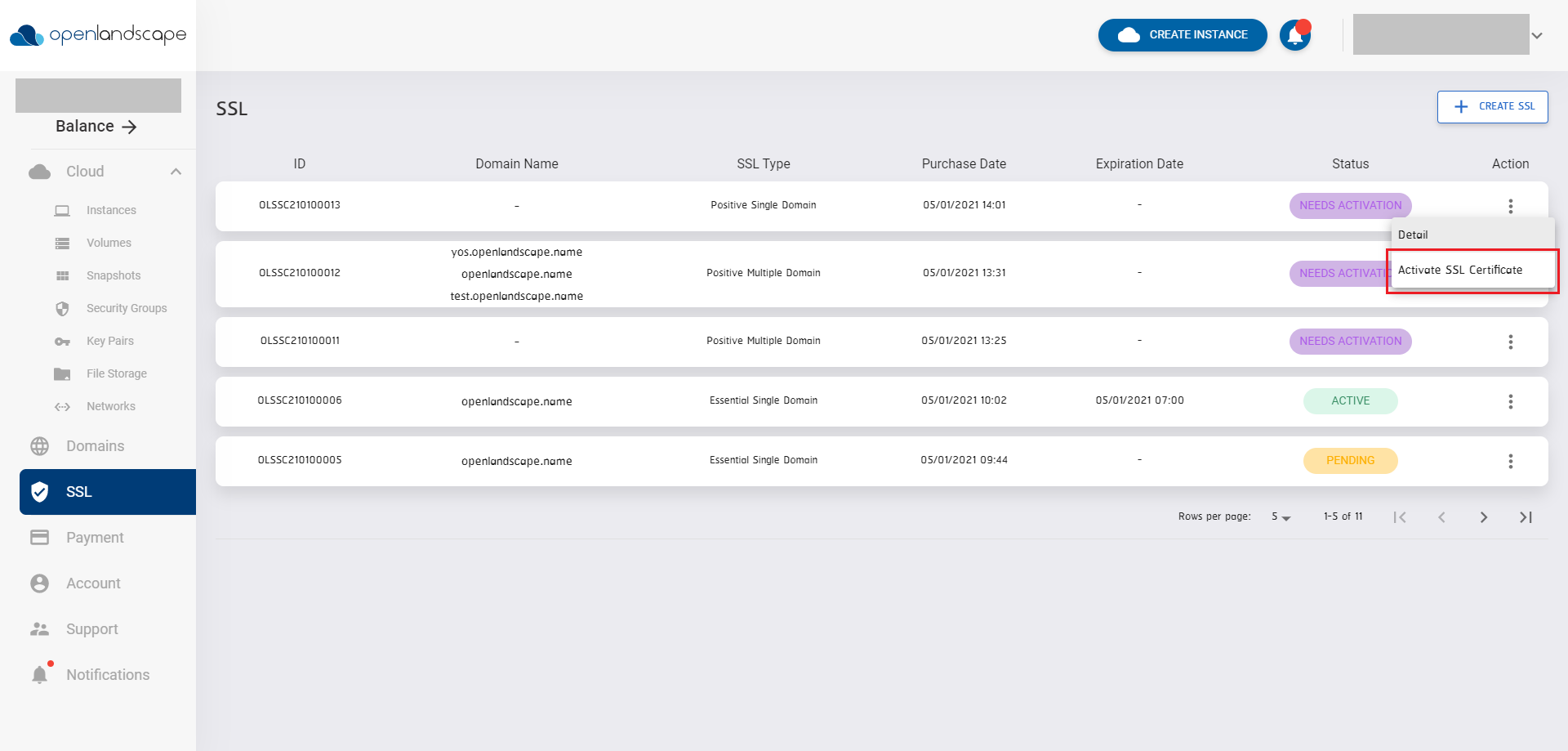The height and width of the screenshot is (751, 1568).
Task: Select the SSL tab in the sidebar
Action: coord(78,491)
